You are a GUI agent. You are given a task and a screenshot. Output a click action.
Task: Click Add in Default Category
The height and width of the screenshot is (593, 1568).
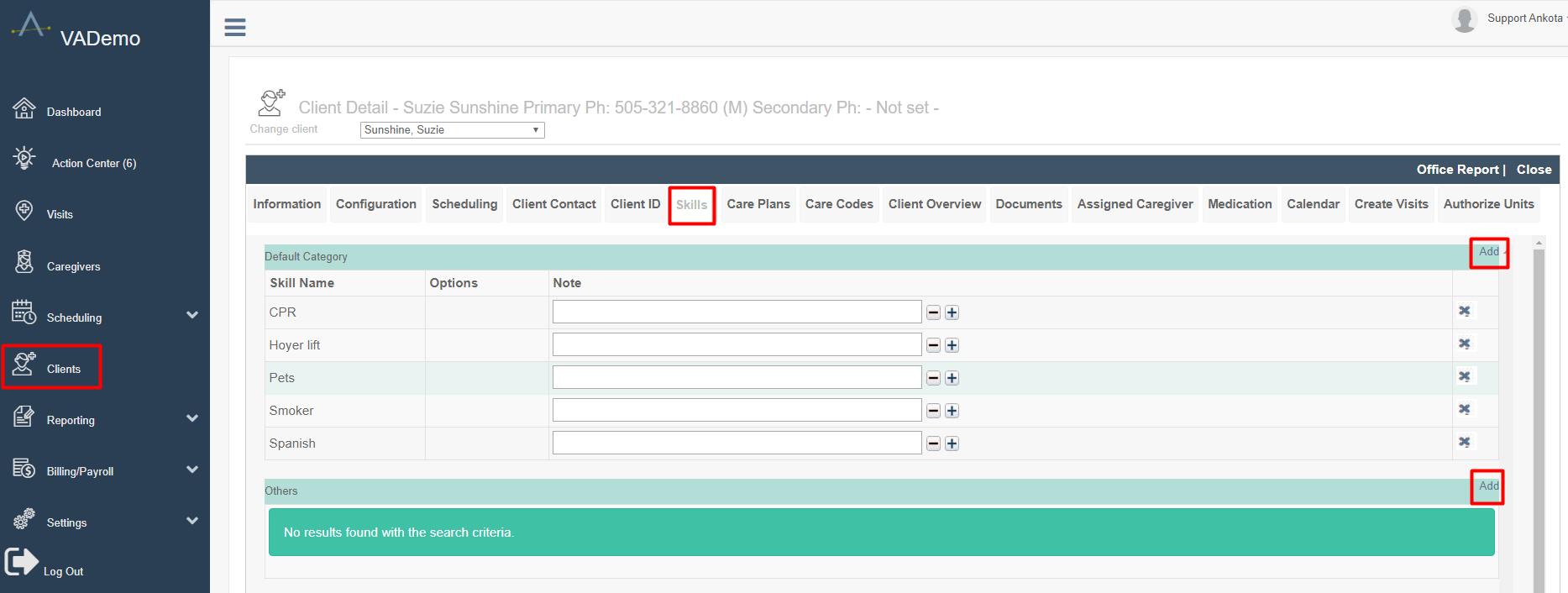(x=1489, y=252)
